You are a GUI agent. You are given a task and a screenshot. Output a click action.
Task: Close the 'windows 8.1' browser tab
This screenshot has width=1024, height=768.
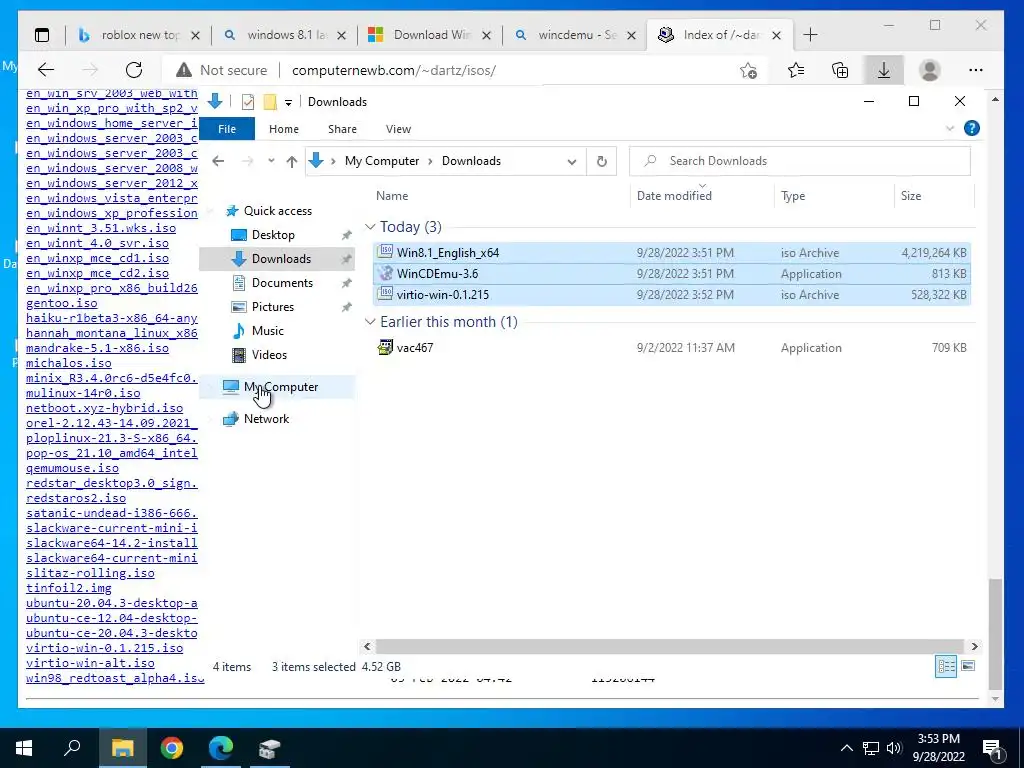[x=341, y=36]
